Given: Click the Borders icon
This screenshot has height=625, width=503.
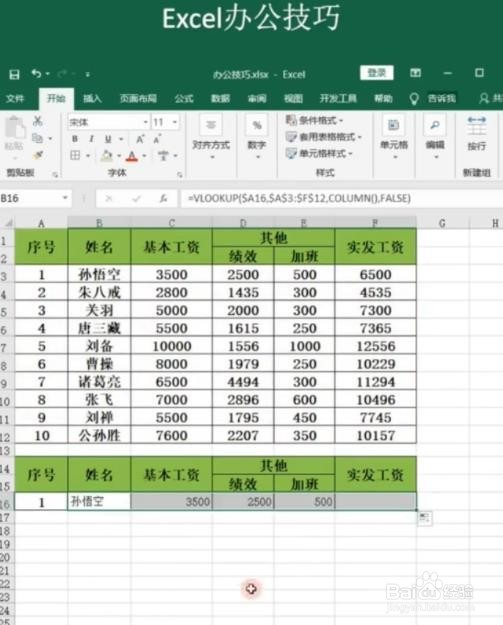Looking at the screenshot, I should pyautogui.click(x=75, y=155).
